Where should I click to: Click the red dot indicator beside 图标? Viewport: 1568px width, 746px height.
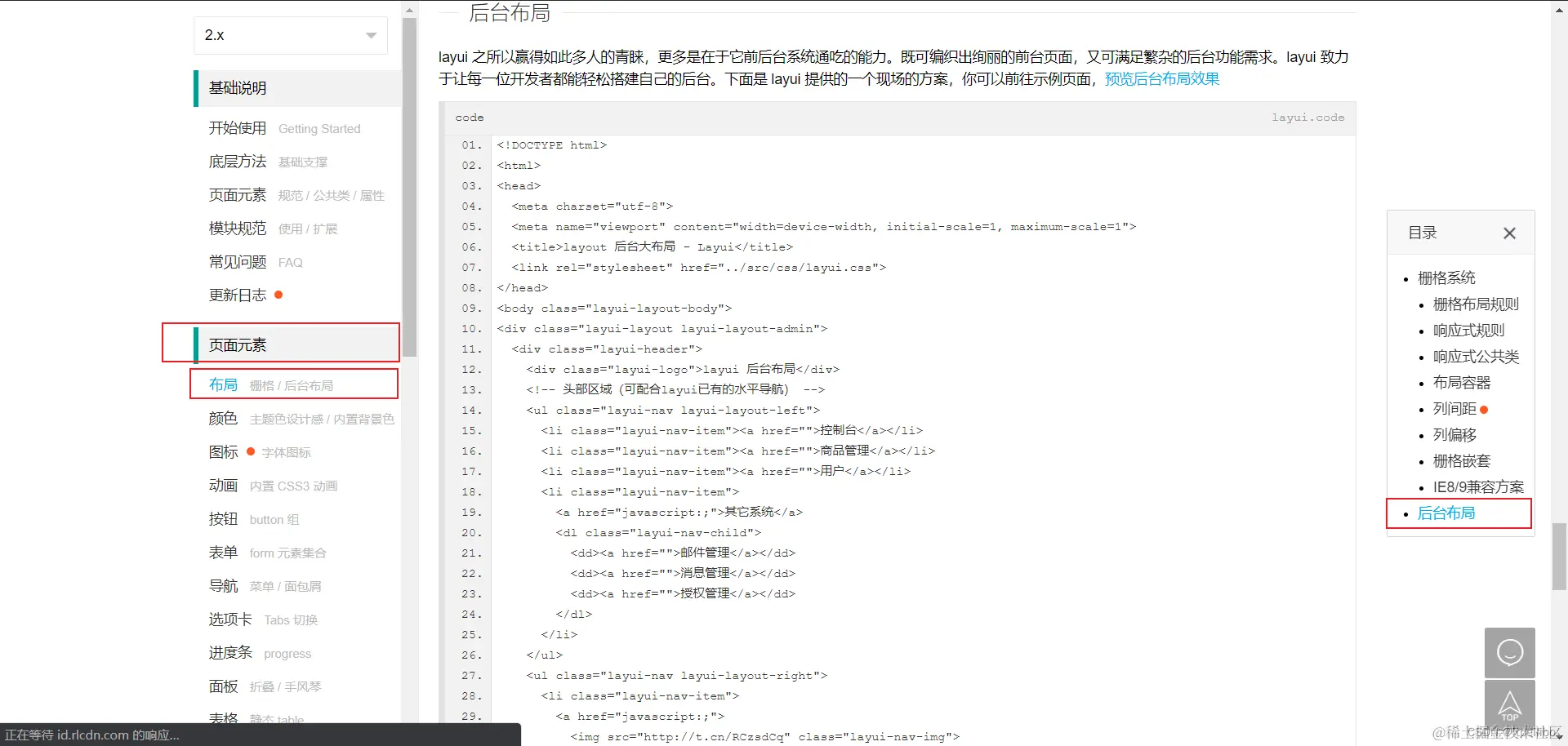pyautogui.click(x=249, y=451)
